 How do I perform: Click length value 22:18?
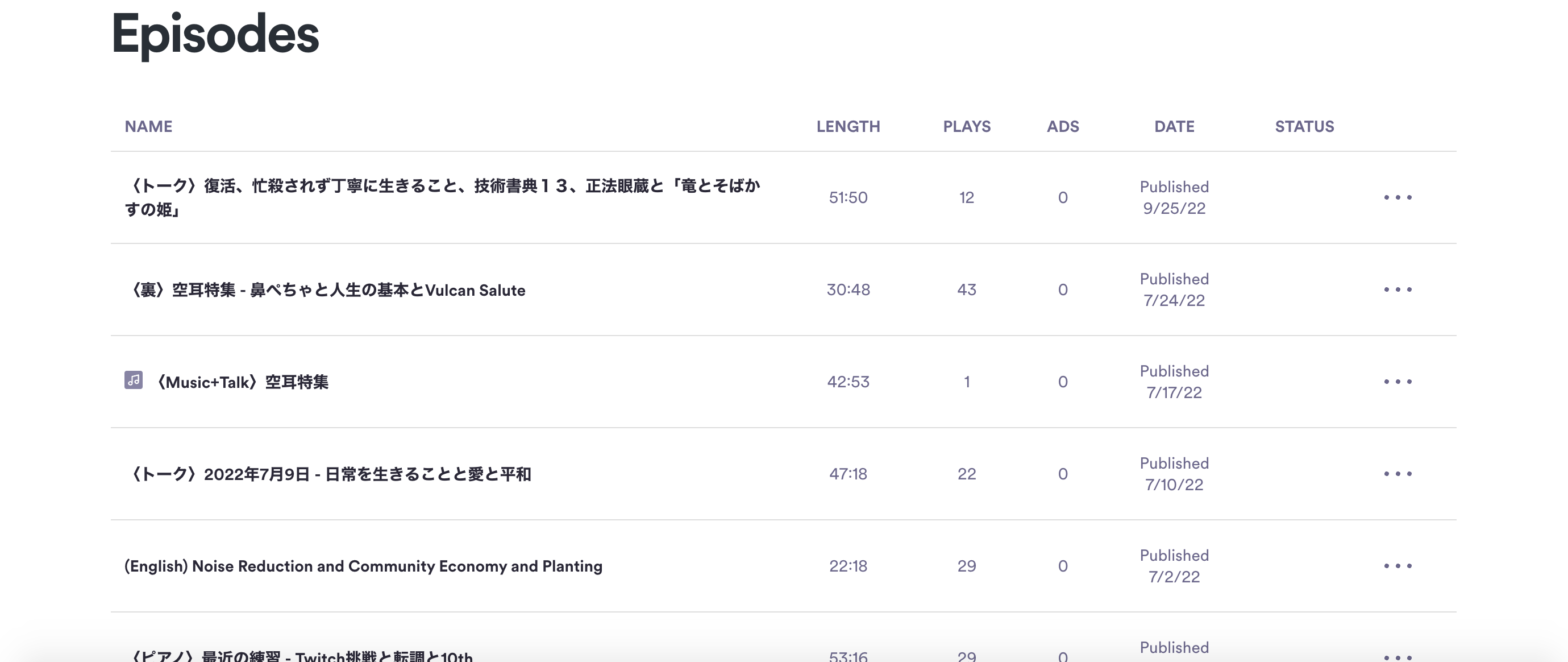tap(848, 566)
